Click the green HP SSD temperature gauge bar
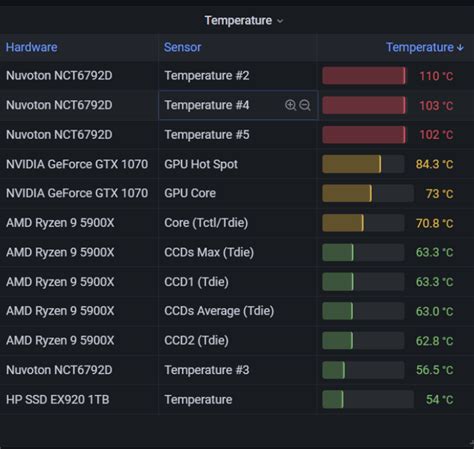This screenshot has width=474, height=449. (x=333, y=399)
